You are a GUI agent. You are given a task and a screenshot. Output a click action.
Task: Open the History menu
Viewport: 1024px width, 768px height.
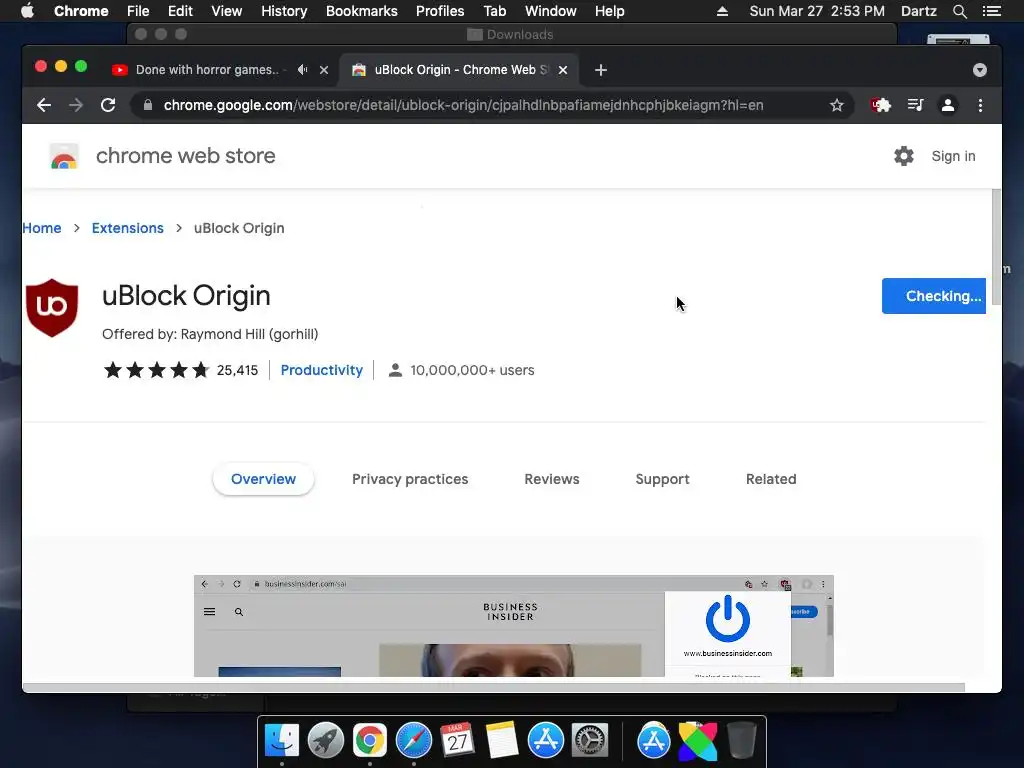click(x=284, y=11)
